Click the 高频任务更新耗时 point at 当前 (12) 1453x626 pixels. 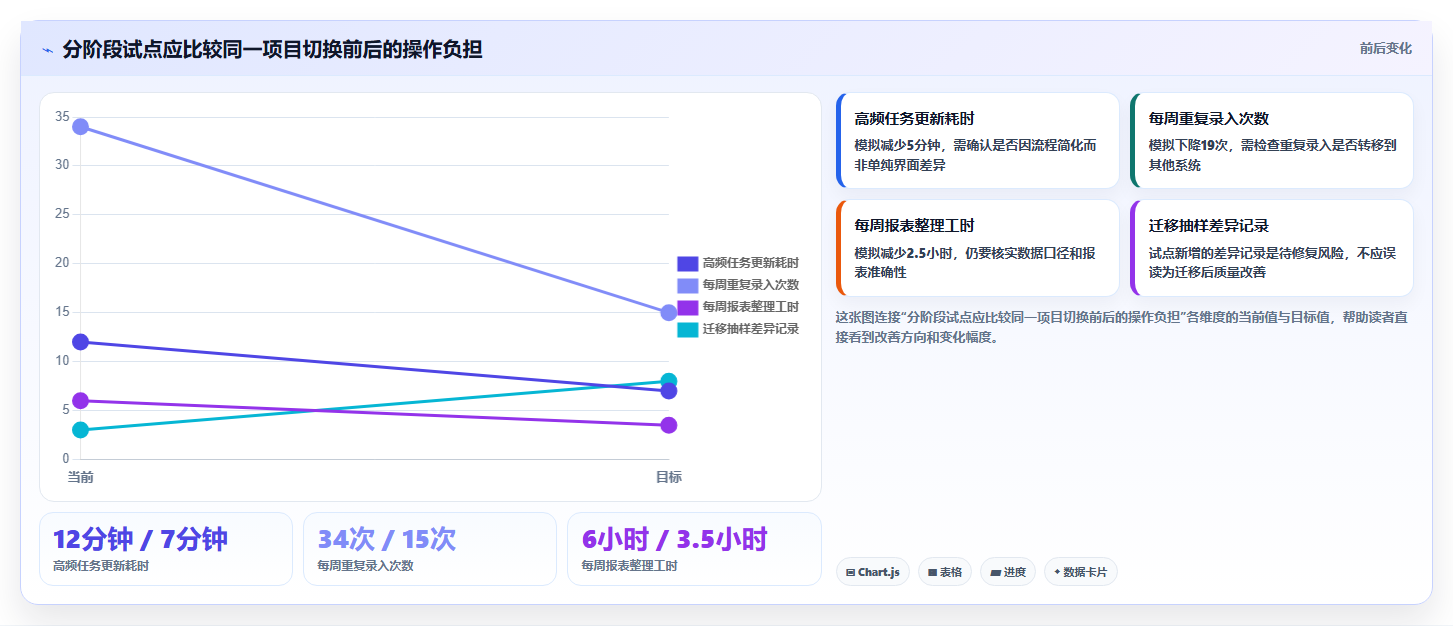[x=80, y=342]
